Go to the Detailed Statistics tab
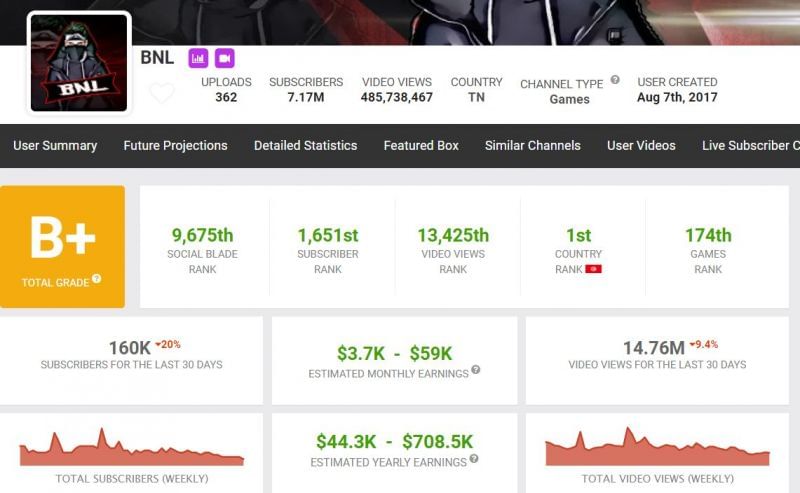The image size is (800, 493). click(x=305, y=146)
